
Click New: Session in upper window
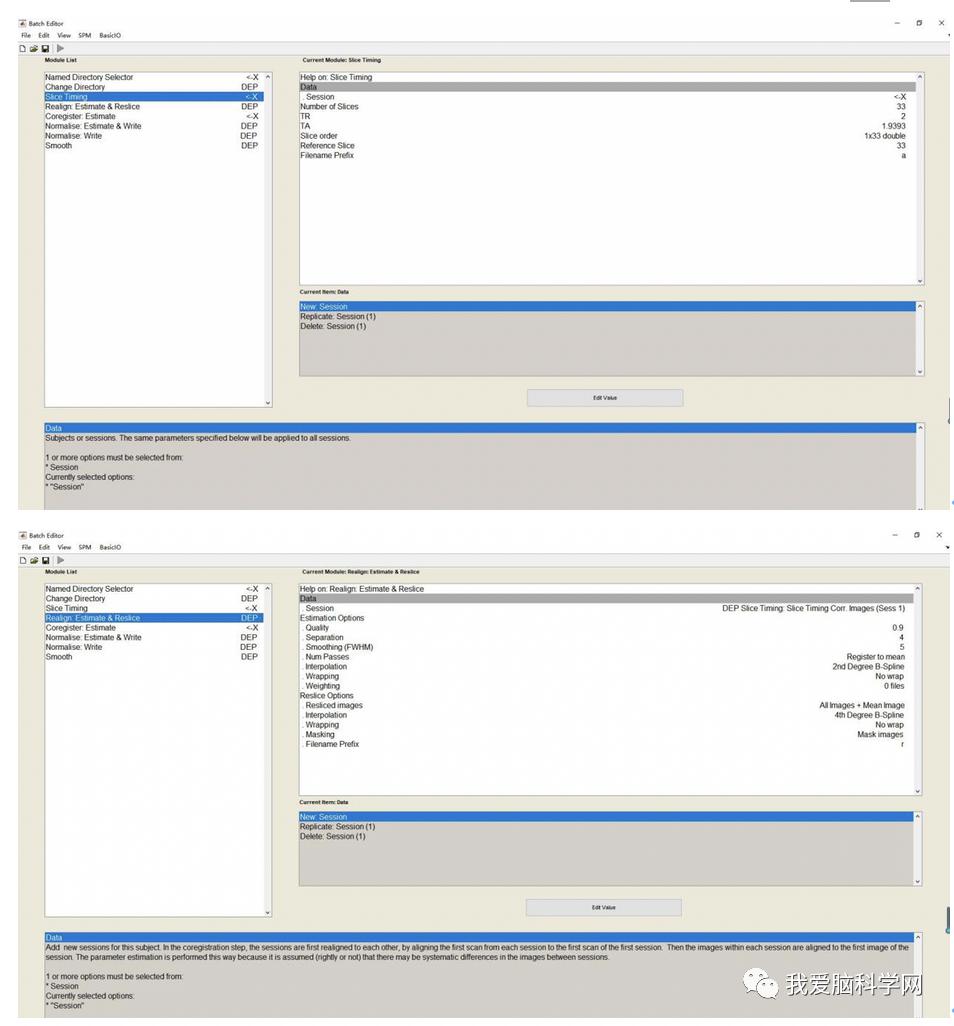tap(607, 307)
